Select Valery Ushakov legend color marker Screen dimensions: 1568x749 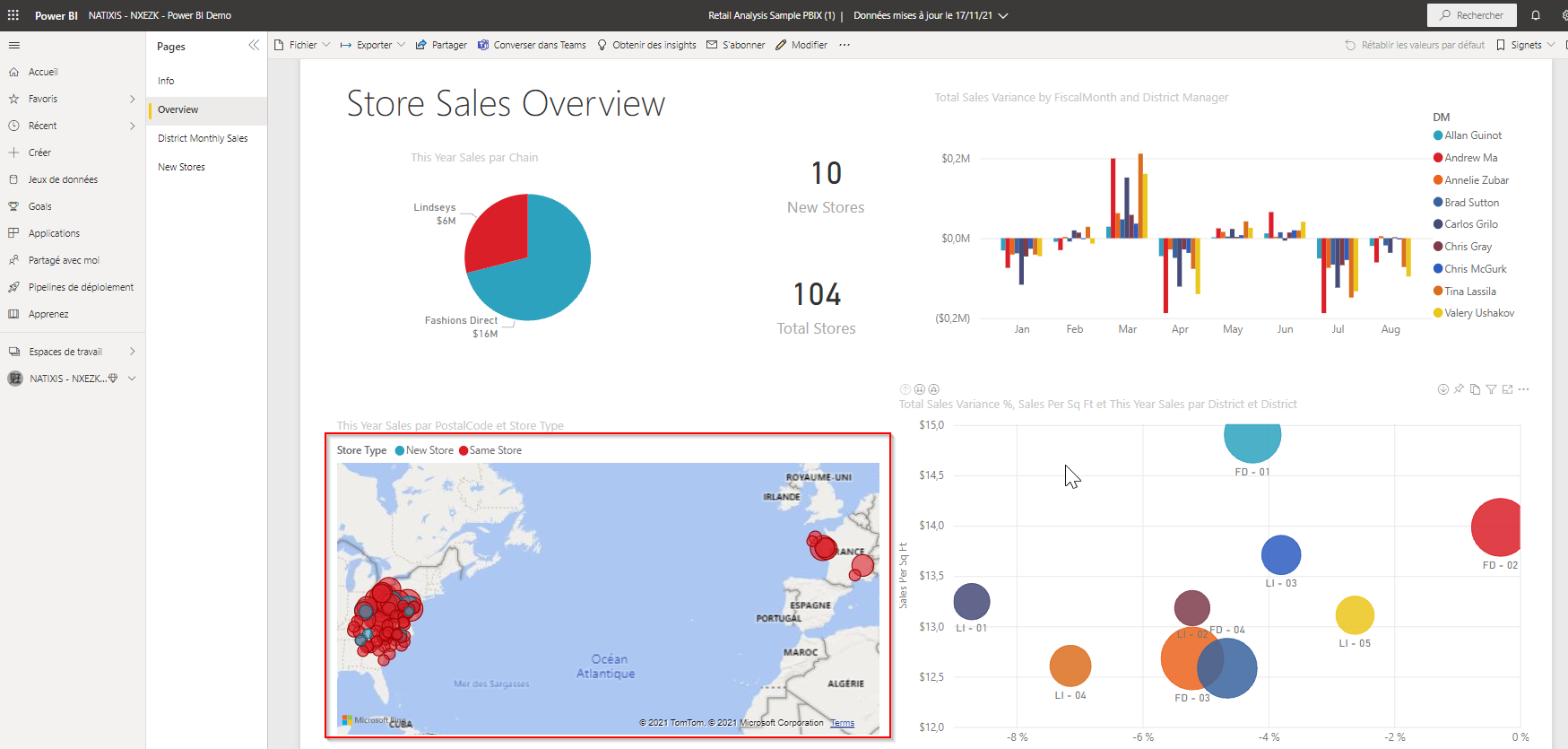click(1438, 313)
